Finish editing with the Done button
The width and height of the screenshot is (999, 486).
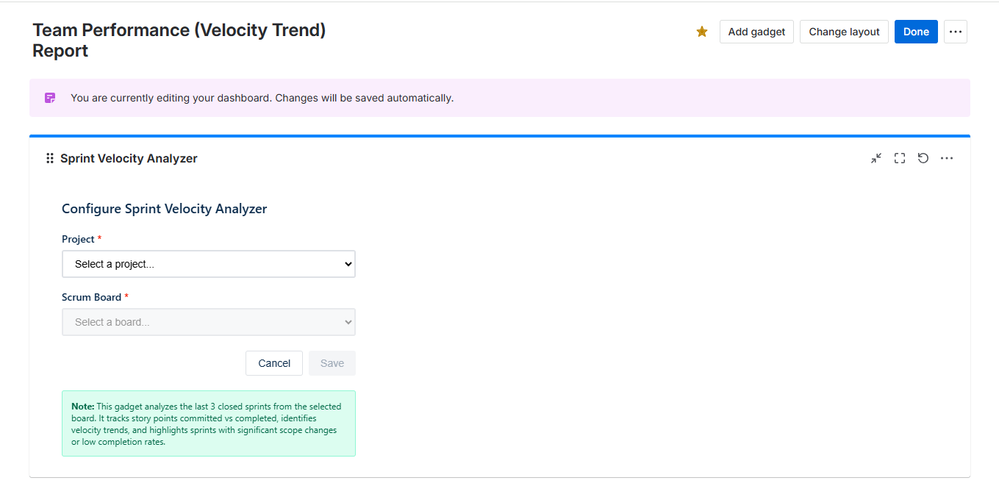click(916, 32)
